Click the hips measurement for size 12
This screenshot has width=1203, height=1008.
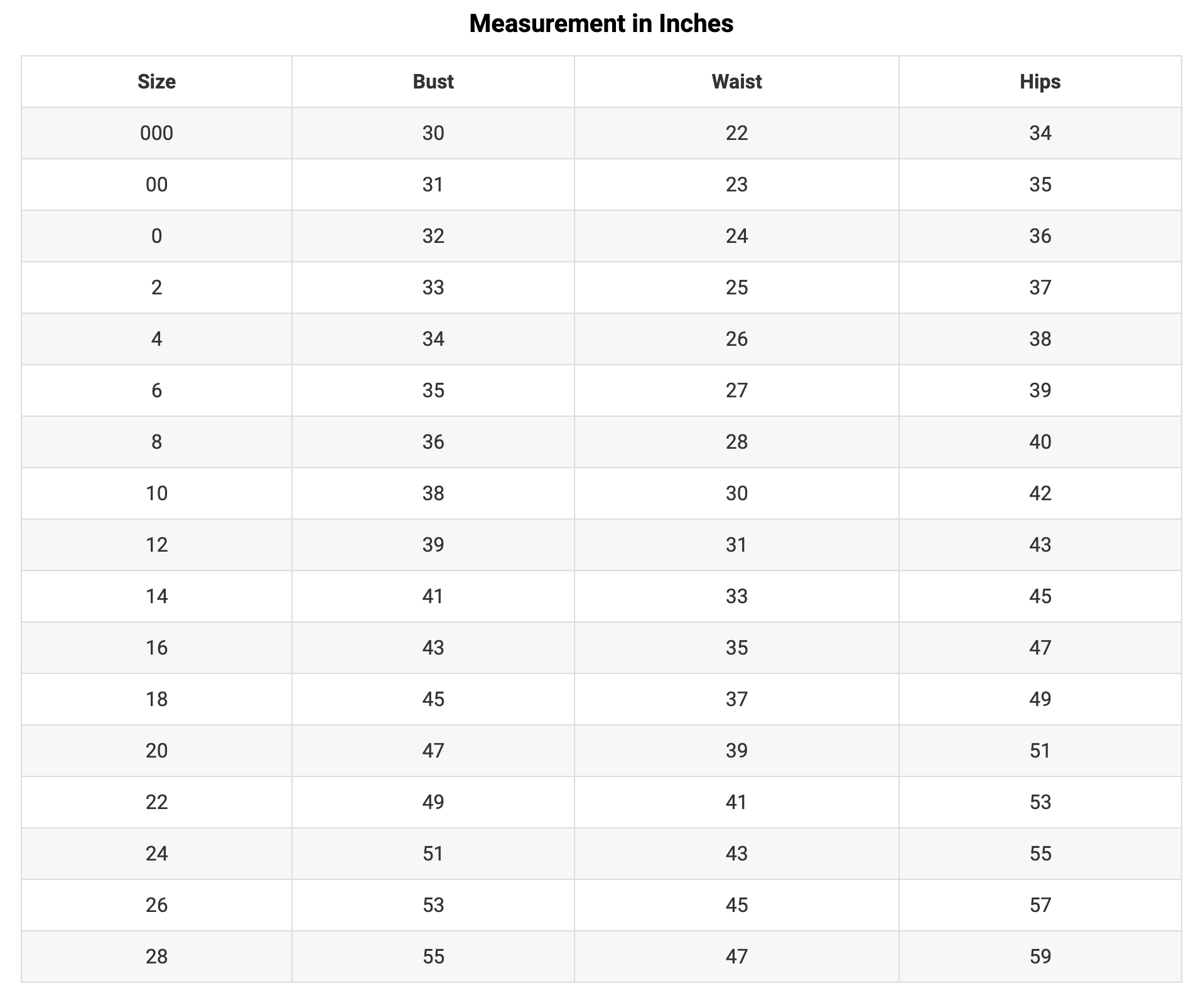click(1040, 545)
